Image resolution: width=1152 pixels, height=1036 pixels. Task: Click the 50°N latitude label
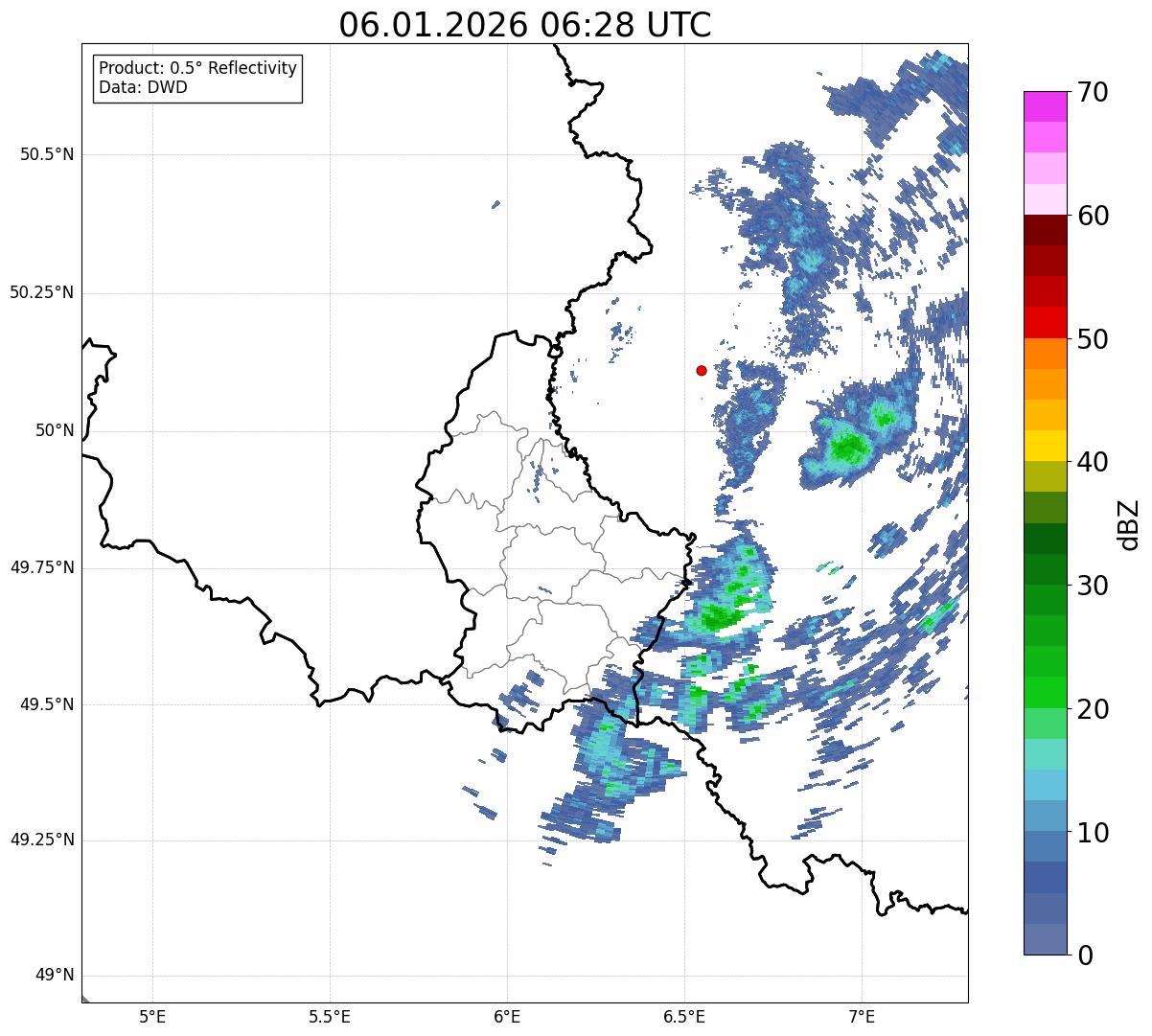coord(55,430)
